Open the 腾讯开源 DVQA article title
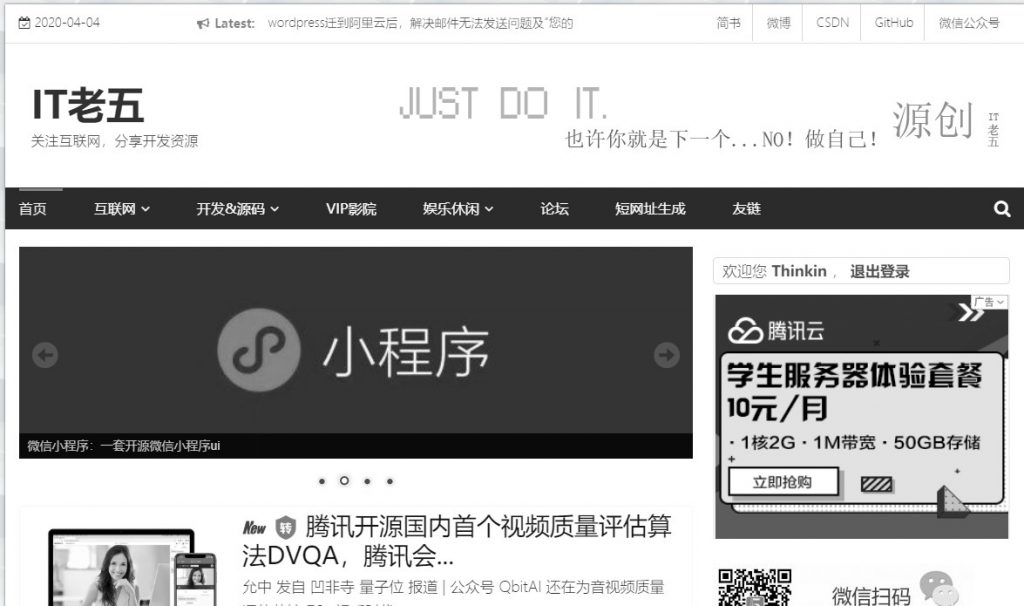Viewport: 1024px width, 606px height. coord(456,541)
